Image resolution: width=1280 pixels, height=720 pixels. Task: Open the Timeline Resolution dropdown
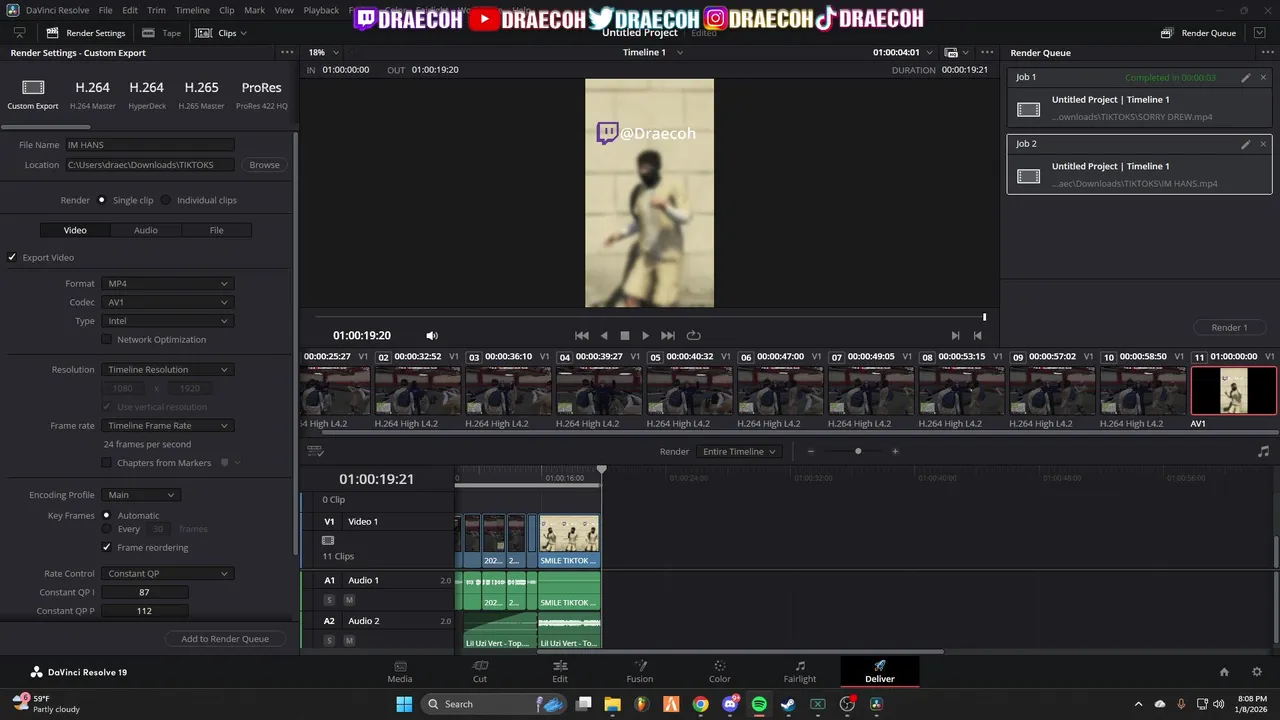coord(167,369)
